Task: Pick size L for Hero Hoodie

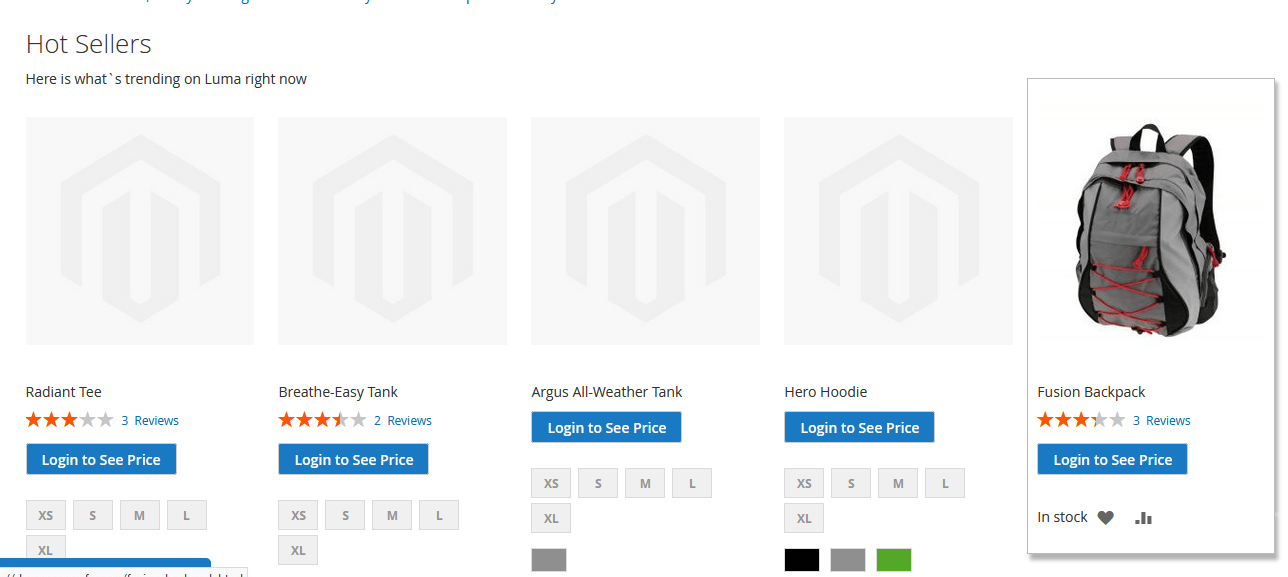Action: pyautogui.click(x=944, y=482)
